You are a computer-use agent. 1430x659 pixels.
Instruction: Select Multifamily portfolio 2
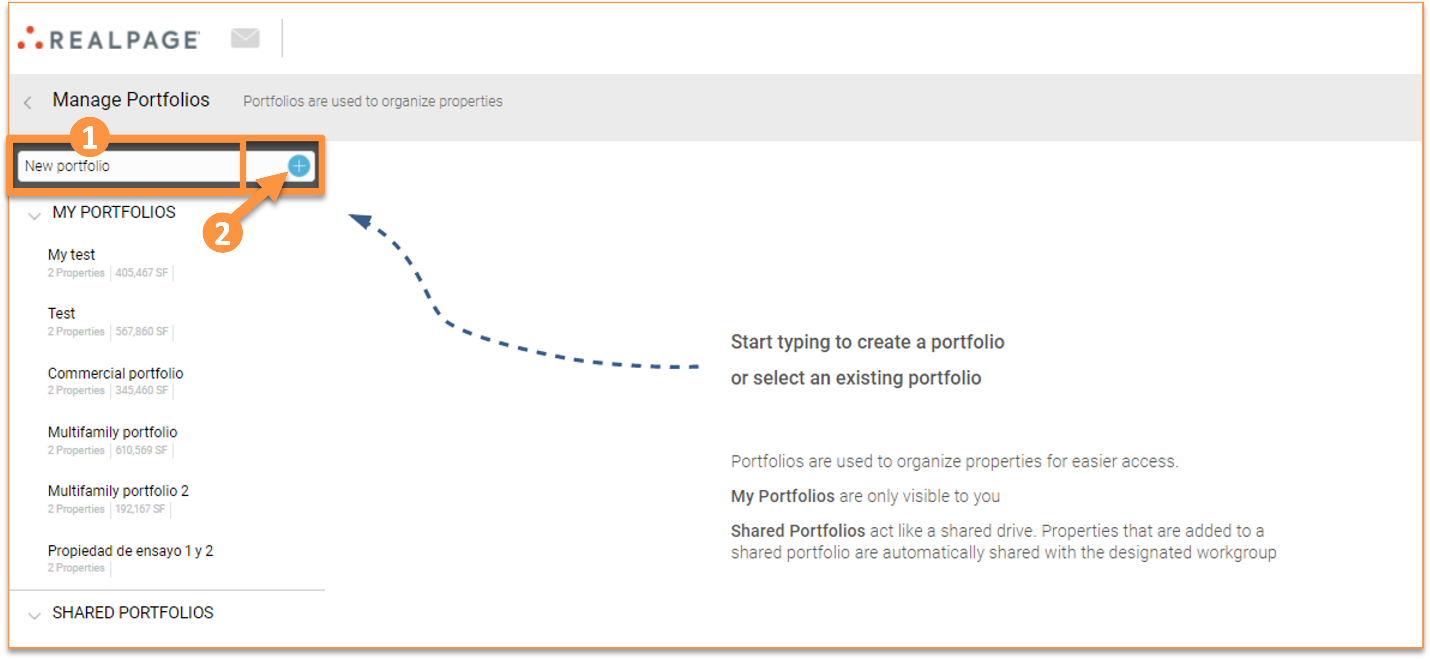tap(118, 490)
